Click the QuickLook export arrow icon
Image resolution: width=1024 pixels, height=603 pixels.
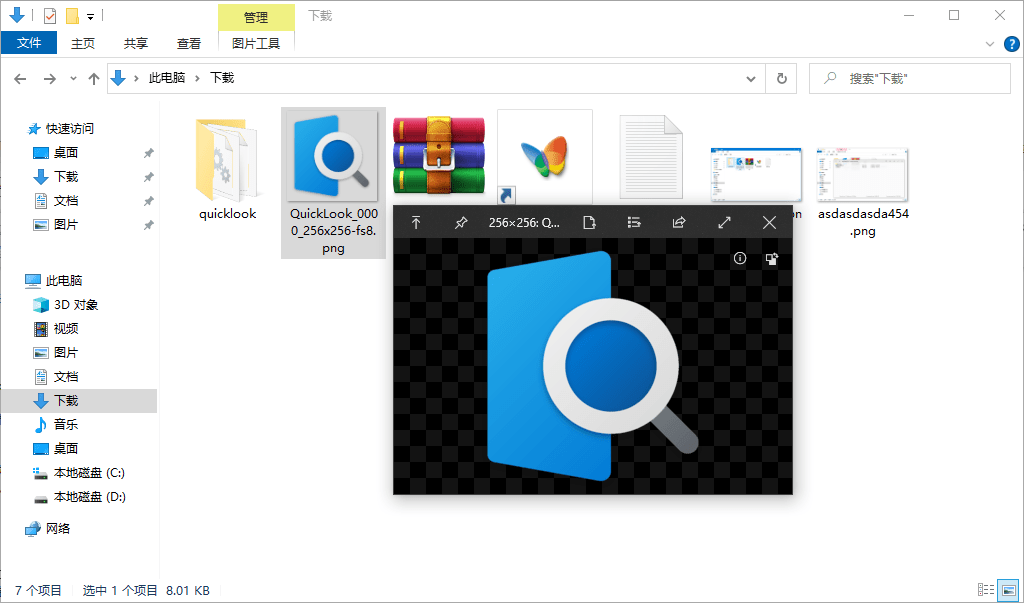click(x=417, y=222)
